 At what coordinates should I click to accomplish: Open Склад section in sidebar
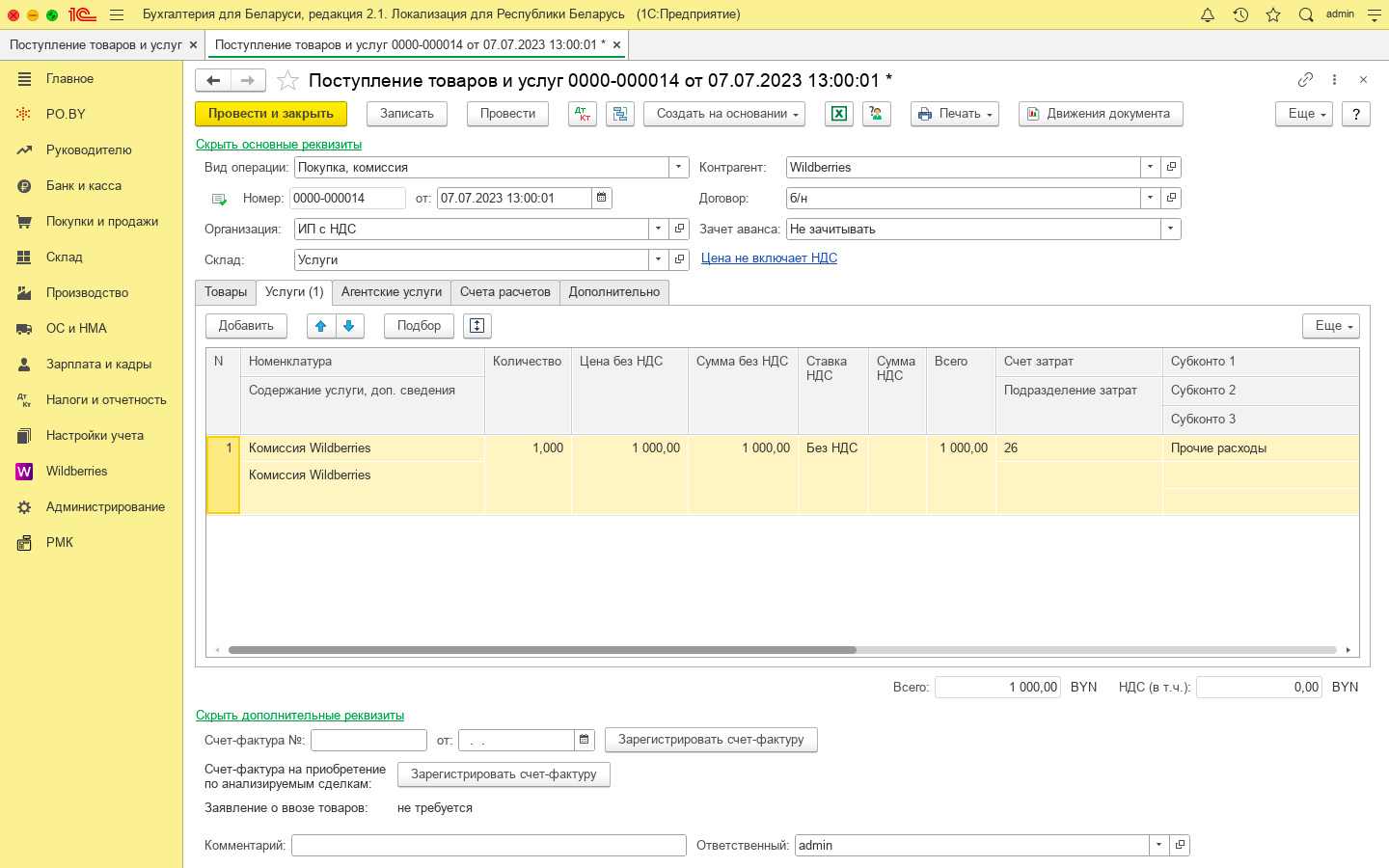(x=65, y=258)
